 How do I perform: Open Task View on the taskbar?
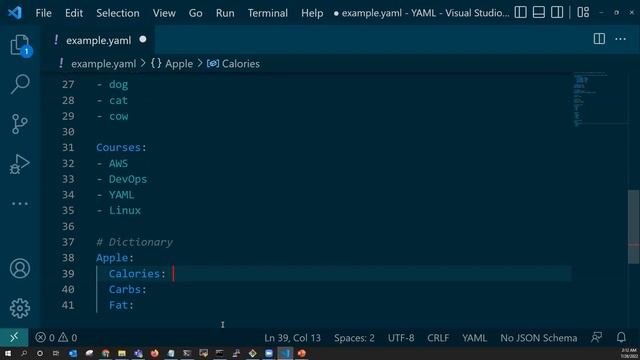point(56,353)
